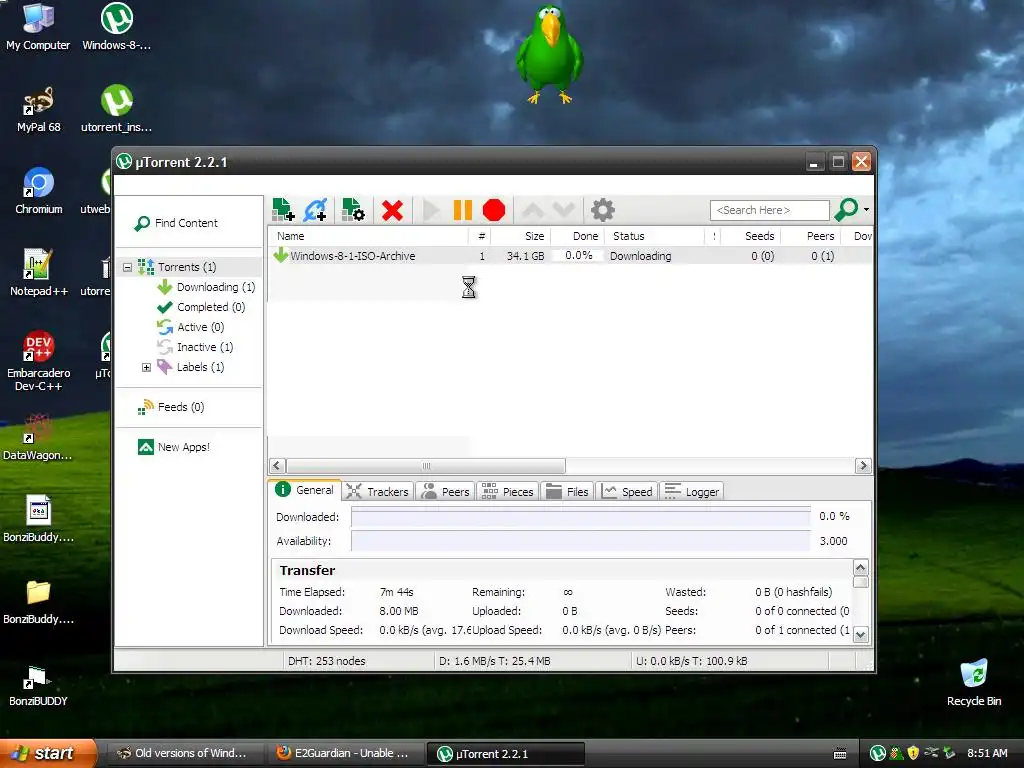Sort by the Size column header
This screenshot has height=768, width=1024.
coord(521,236)
